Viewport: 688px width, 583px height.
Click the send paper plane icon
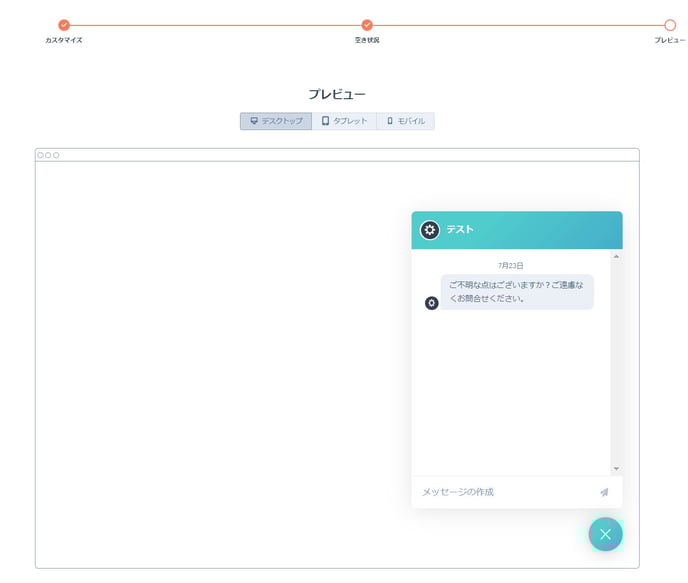pyautogui.click(x=604, y=492)
